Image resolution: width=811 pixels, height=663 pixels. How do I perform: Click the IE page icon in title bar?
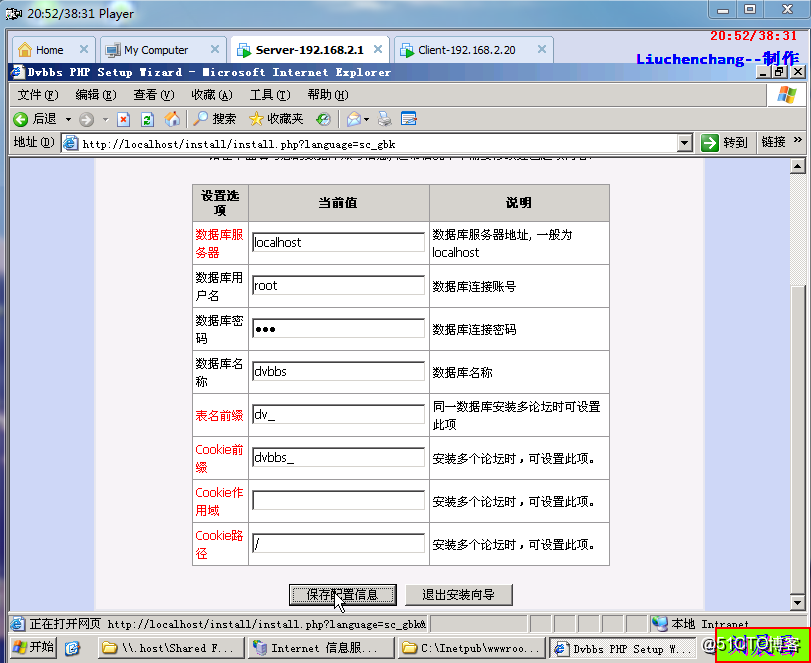click(x=19, y=72)
